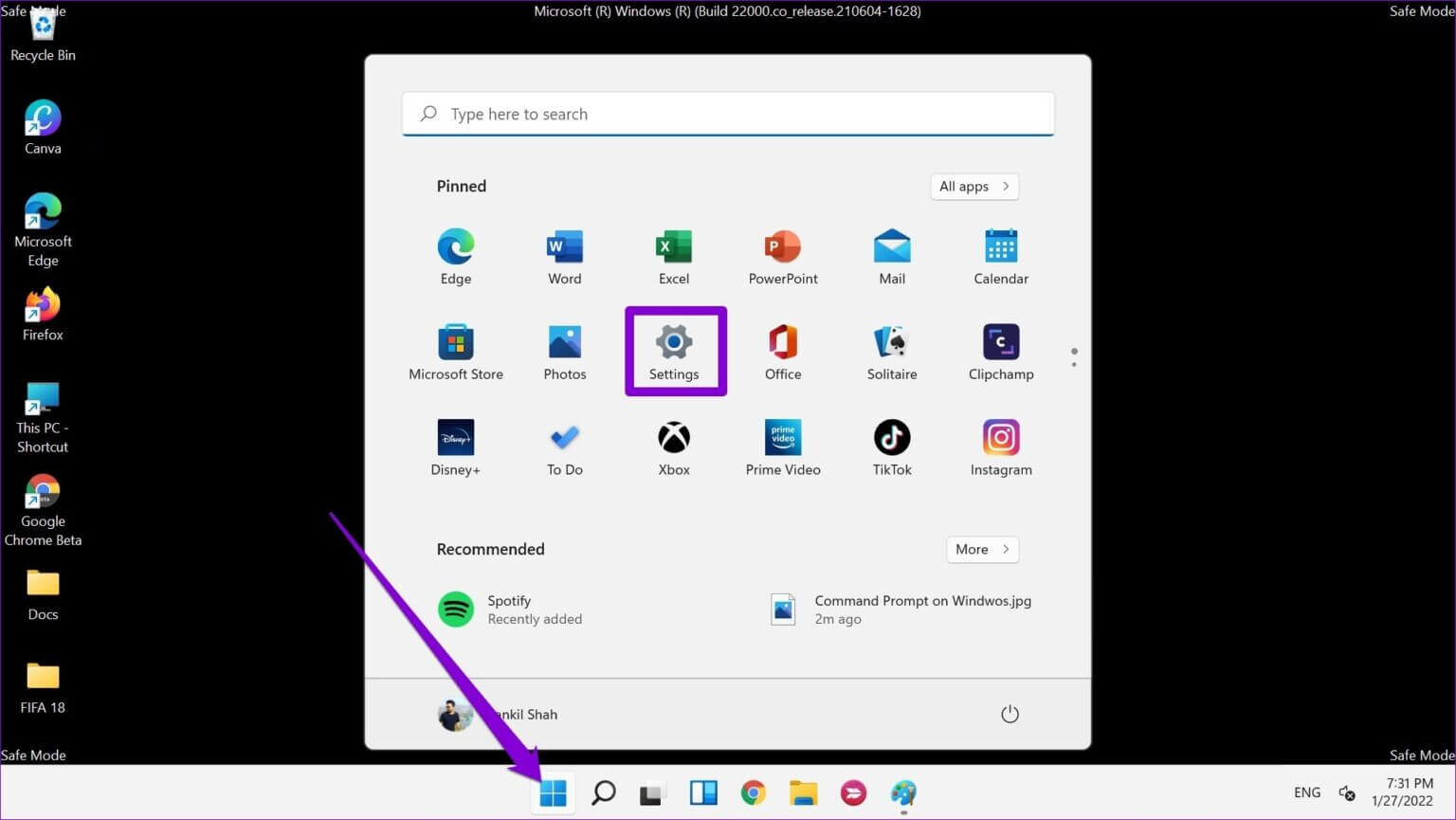This screenshot has width=1456, height=820.
Task: Open Command Prompt on Windwos.jpg file
Action: (901, 610)
